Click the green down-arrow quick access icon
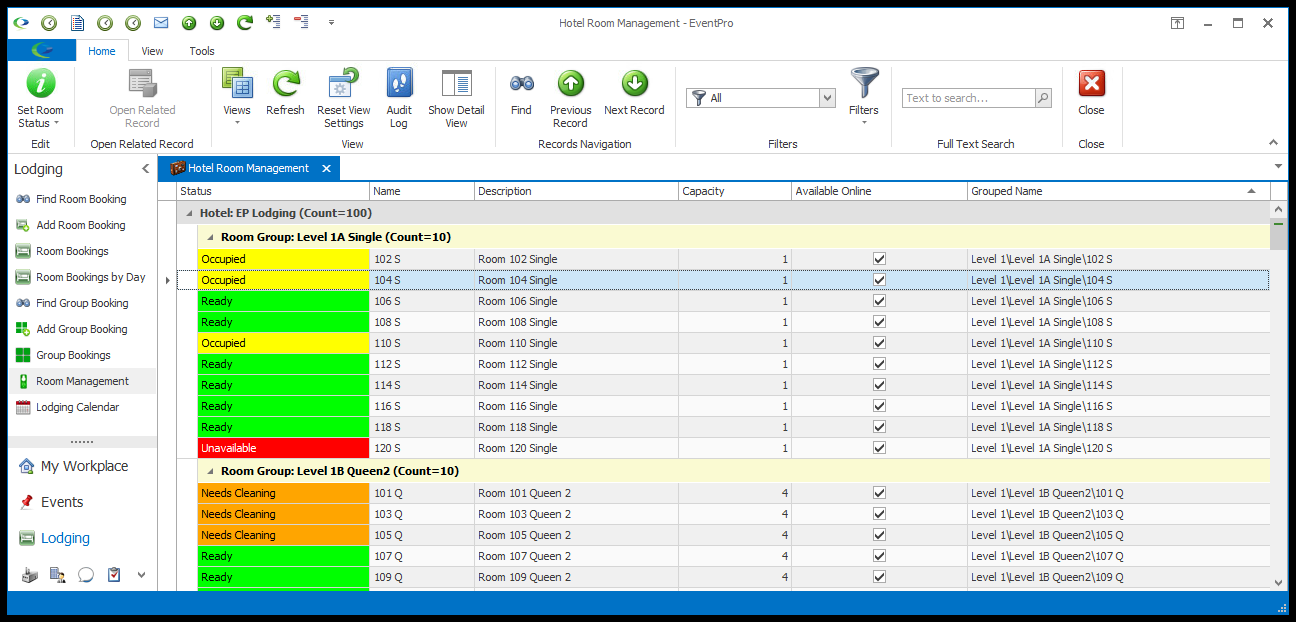 coord(217,22)
